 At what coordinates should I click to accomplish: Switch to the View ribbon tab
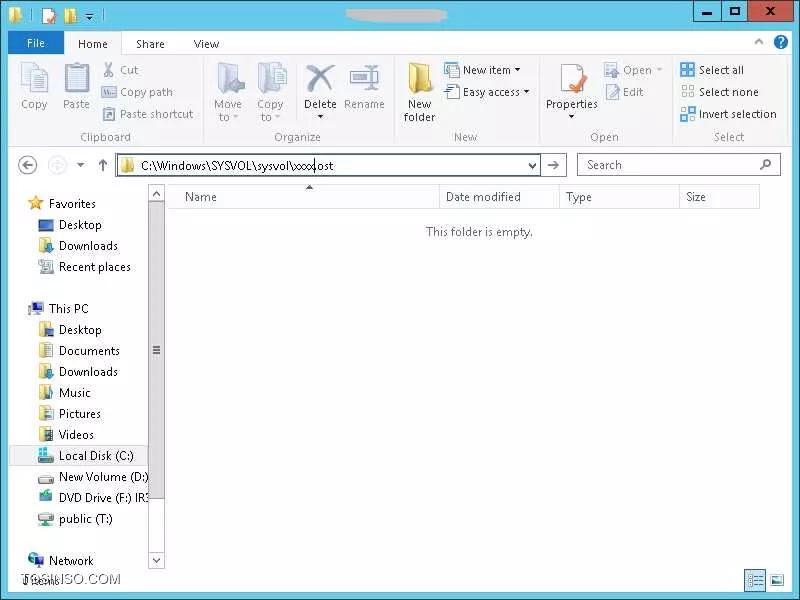coord(206,44)
